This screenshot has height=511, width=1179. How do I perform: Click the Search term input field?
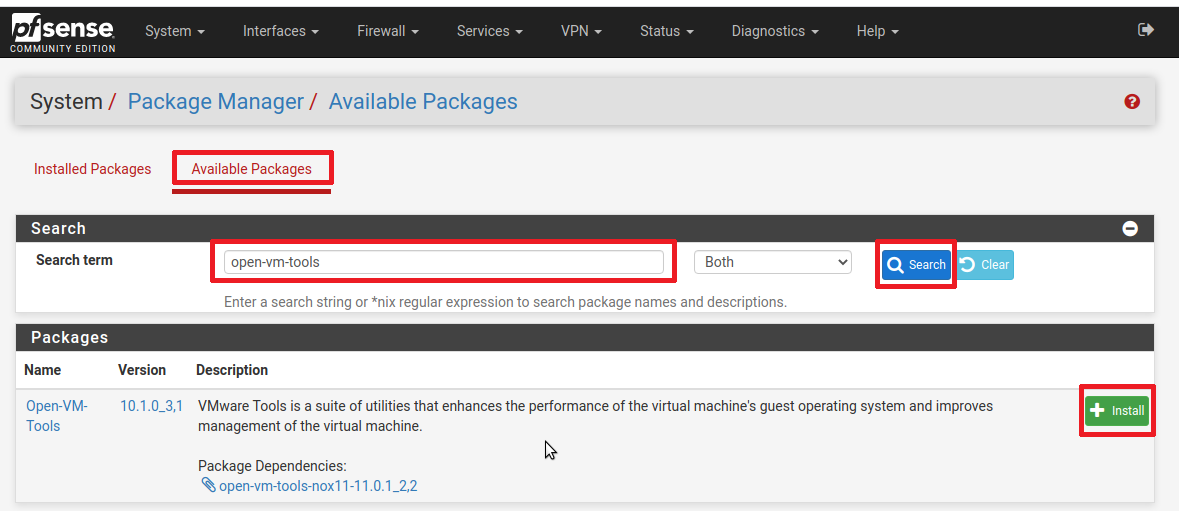(444, 262)
